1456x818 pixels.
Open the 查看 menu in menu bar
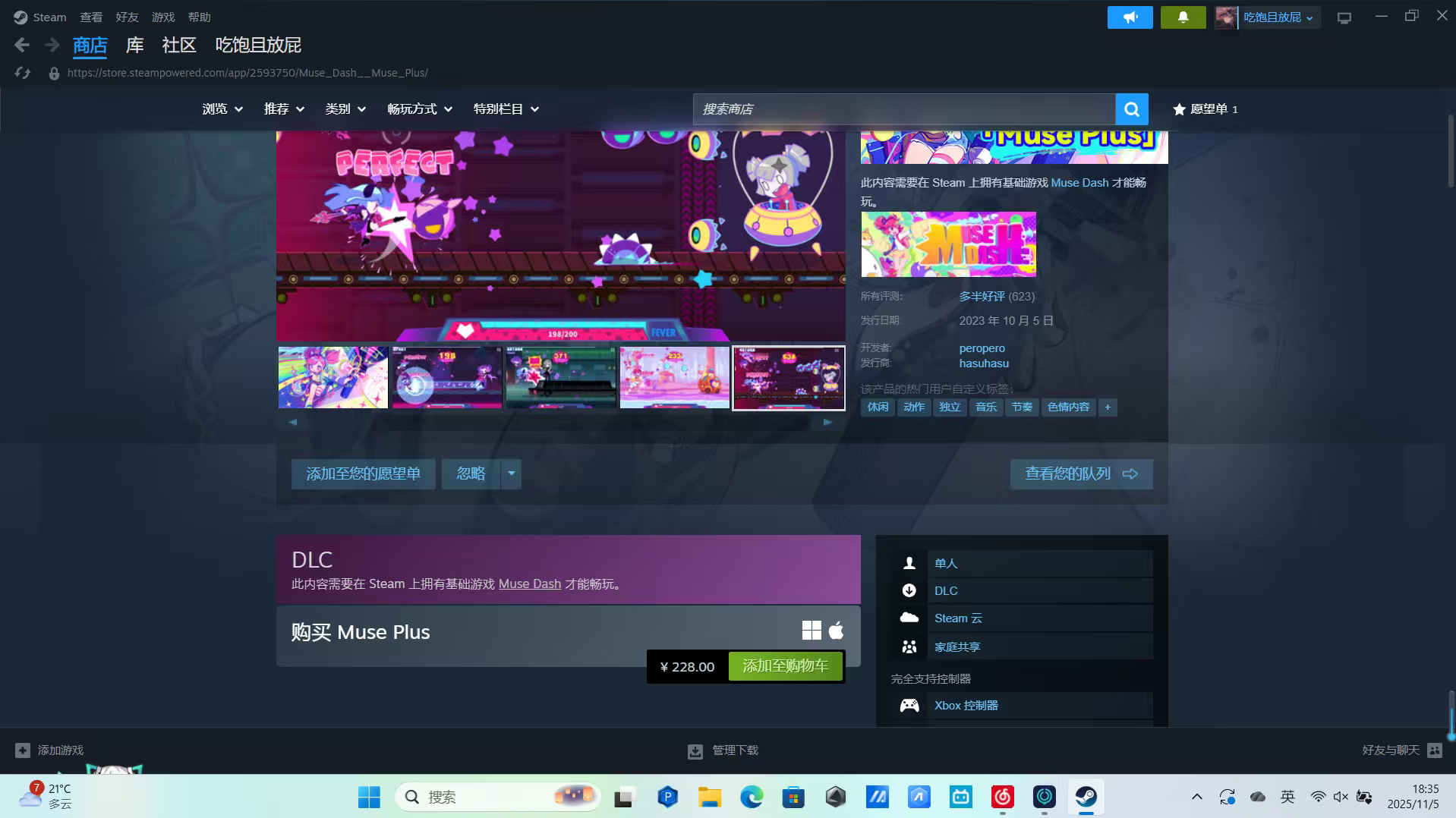[x=90, y=17]
